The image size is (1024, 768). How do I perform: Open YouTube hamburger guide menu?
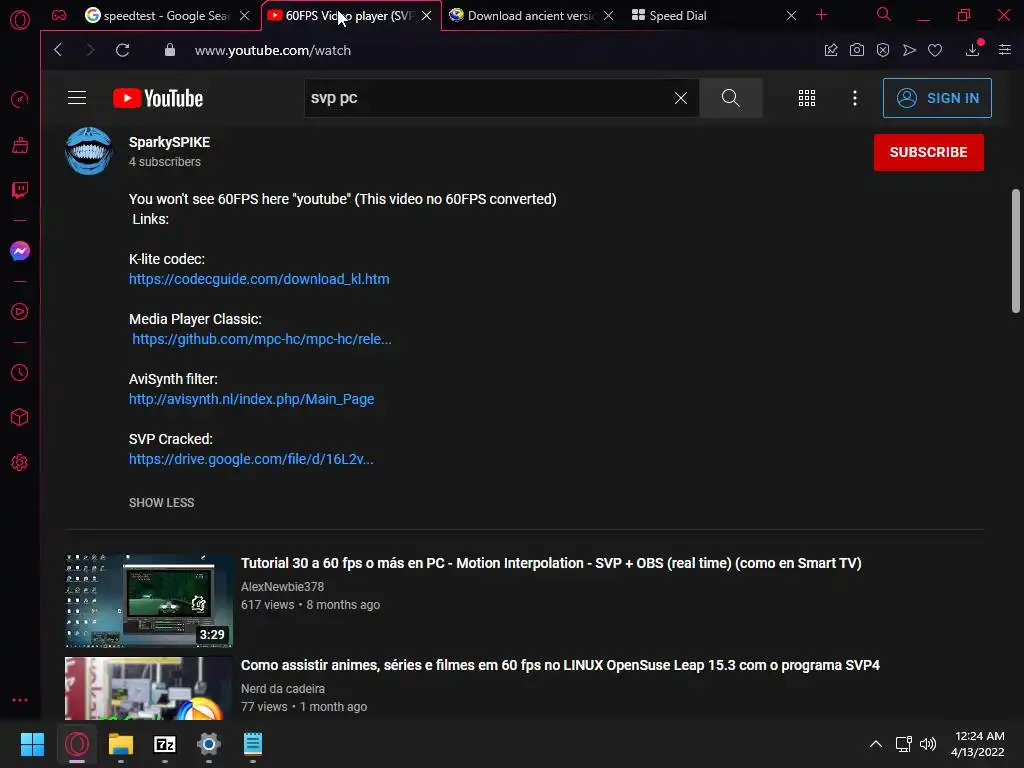pos(77,98)
